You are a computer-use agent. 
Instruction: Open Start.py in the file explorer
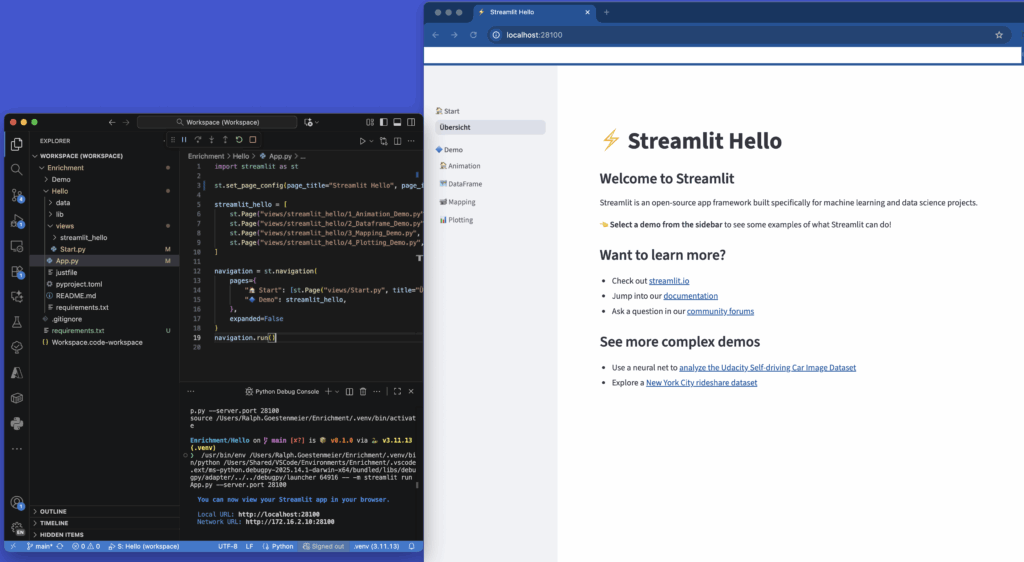[72, 249]
